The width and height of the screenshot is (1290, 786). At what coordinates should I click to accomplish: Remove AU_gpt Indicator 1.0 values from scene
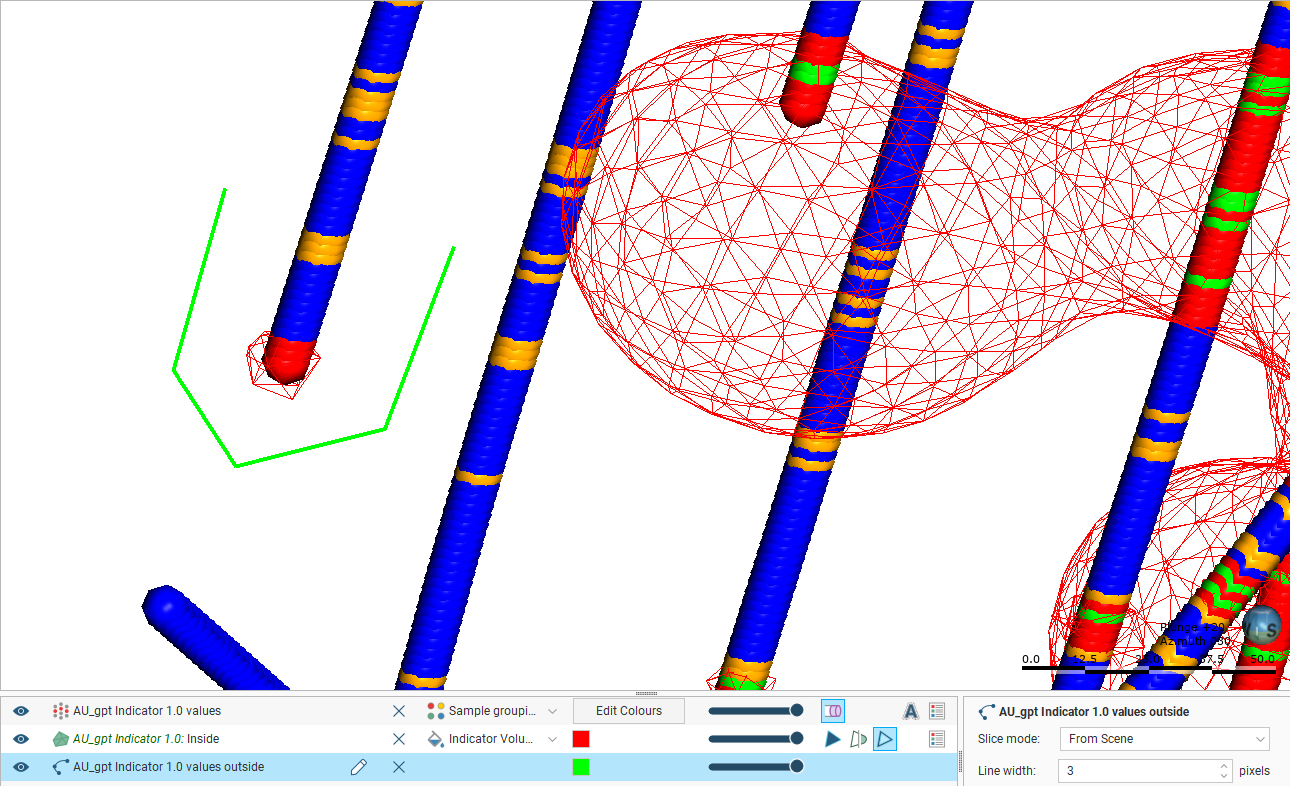point(399,711)
